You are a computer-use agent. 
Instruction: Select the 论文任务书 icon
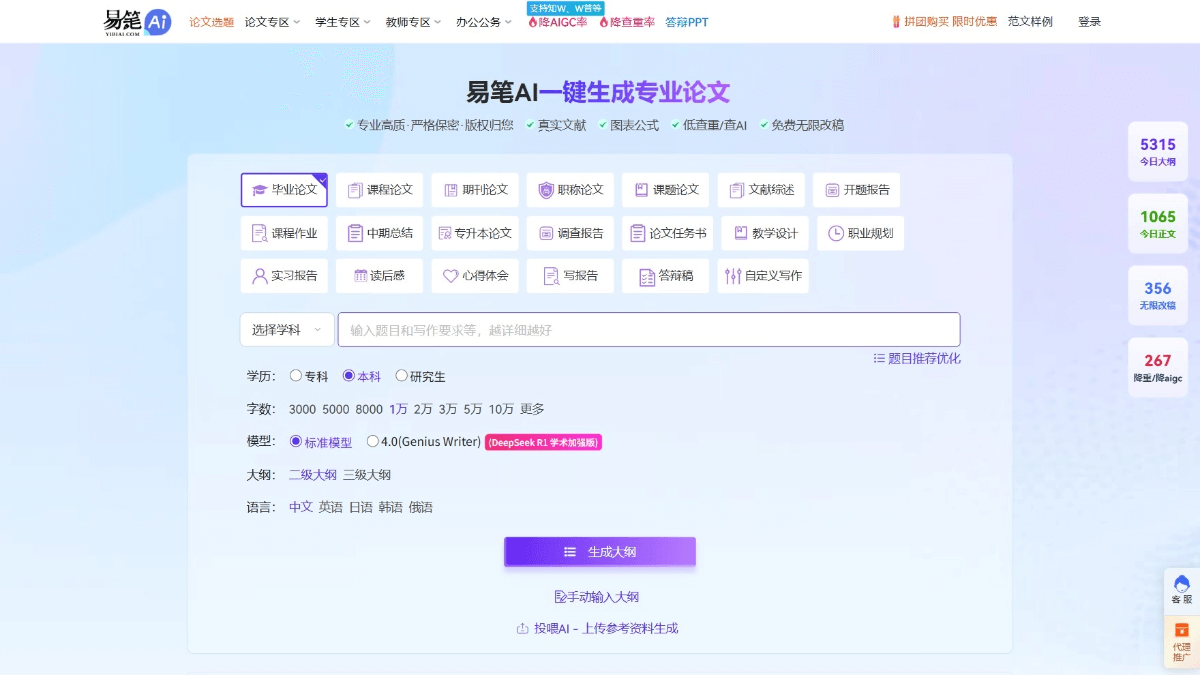(x=638, y=233)
